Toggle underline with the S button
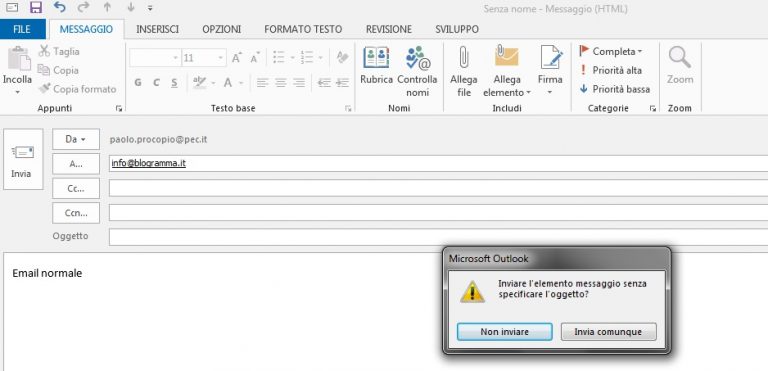This screenshot has height=371, width=768. pyautogui.click(x=174, y=83)
